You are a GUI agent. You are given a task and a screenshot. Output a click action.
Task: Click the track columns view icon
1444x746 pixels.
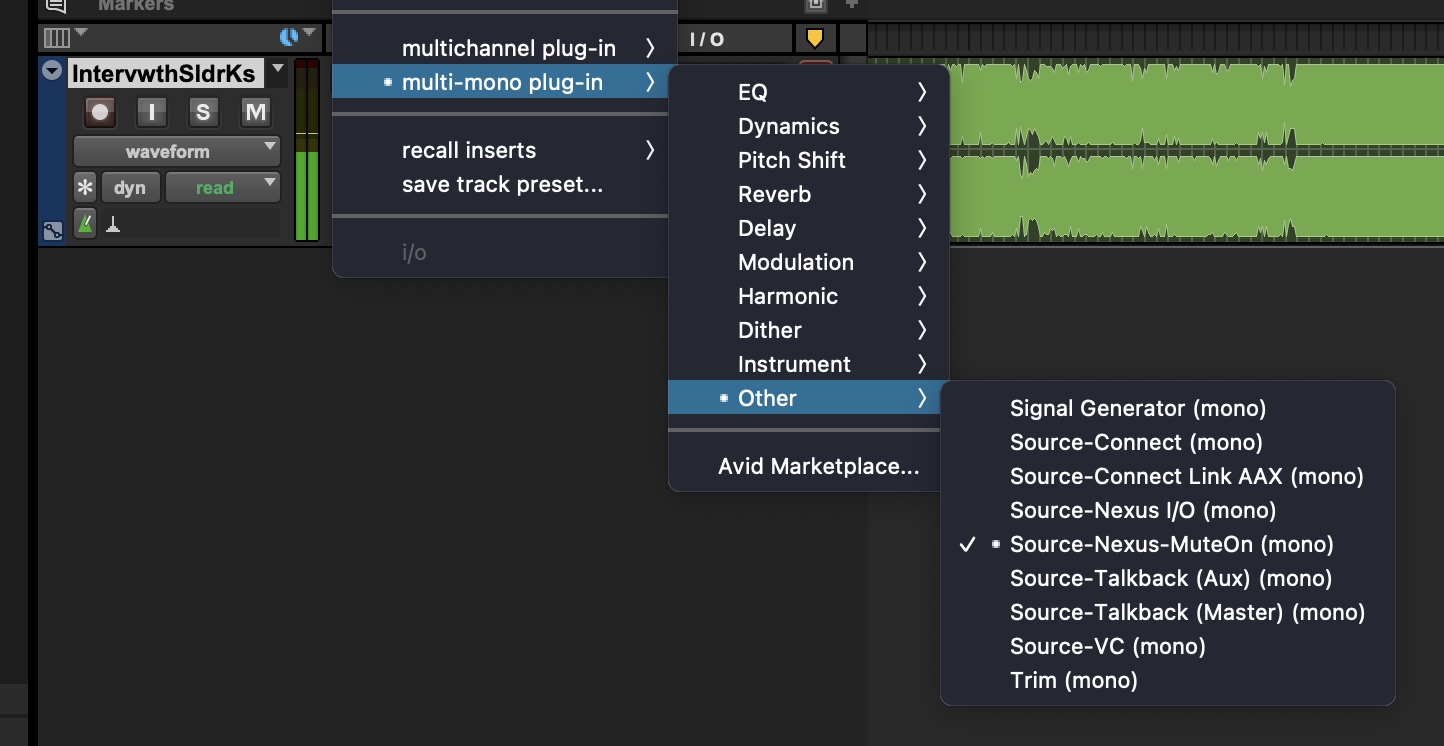57,38
